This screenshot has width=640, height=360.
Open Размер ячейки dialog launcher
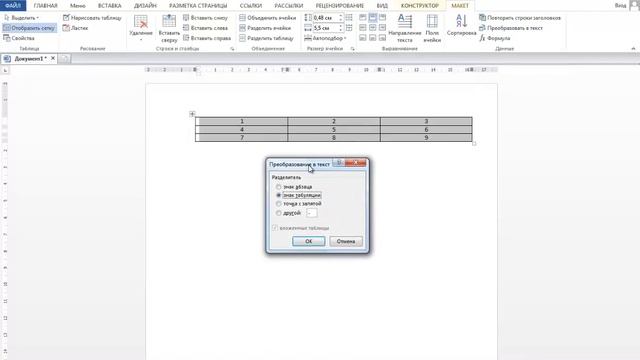click(352, 49)
